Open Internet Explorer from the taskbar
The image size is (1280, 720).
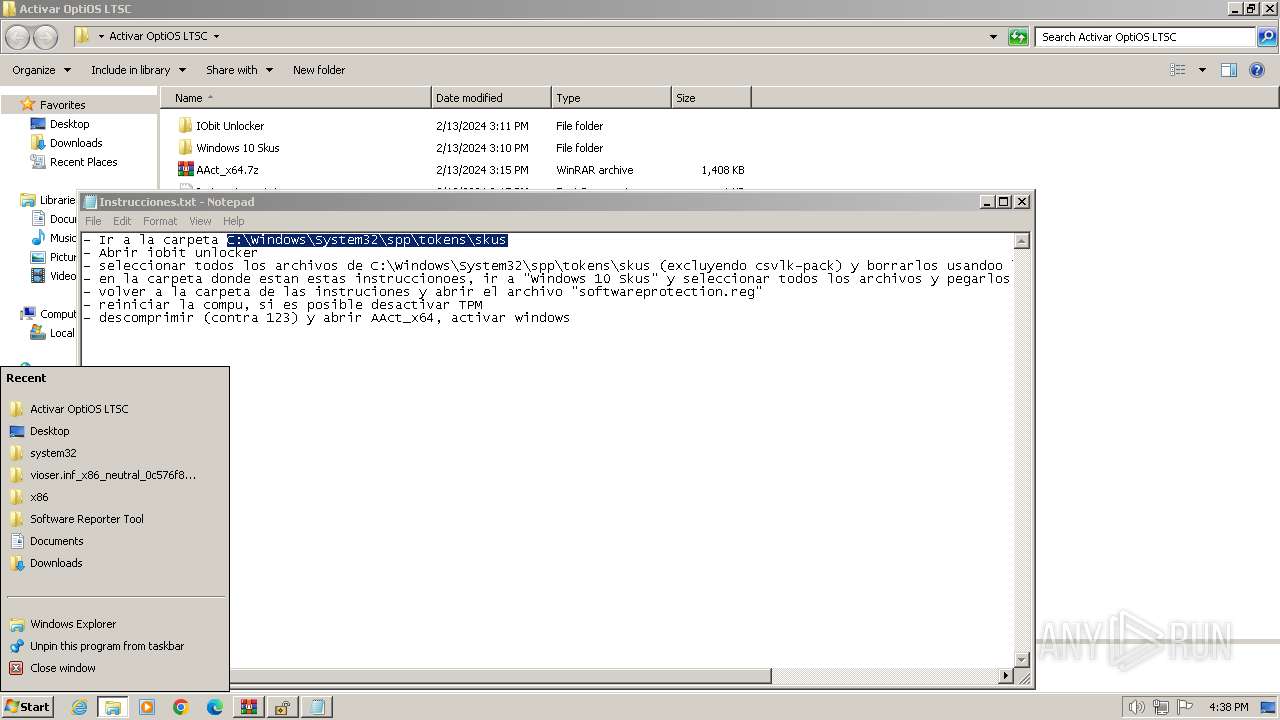point(79,707)
